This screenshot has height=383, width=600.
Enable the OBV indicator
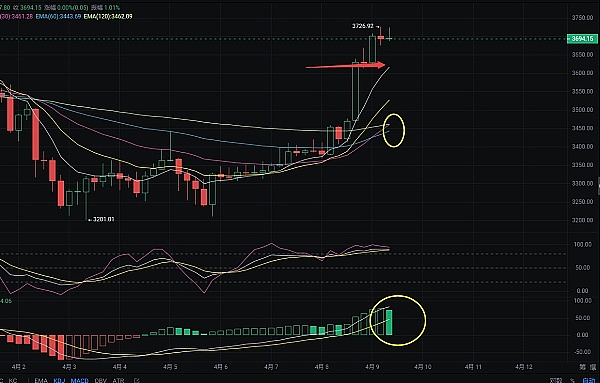click(x=101, y=381)
